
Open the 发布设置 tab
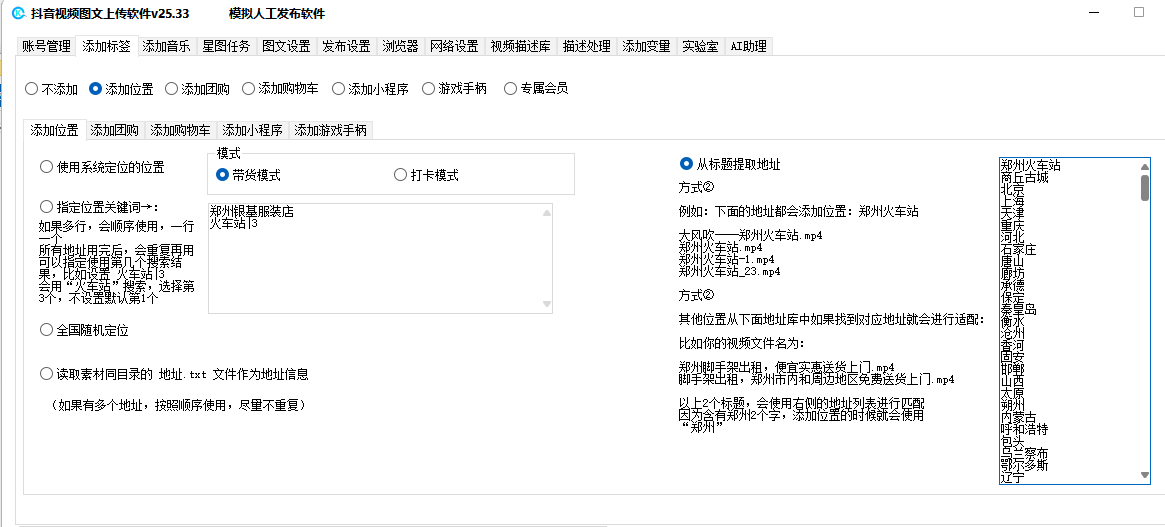[x=346, y=46]
